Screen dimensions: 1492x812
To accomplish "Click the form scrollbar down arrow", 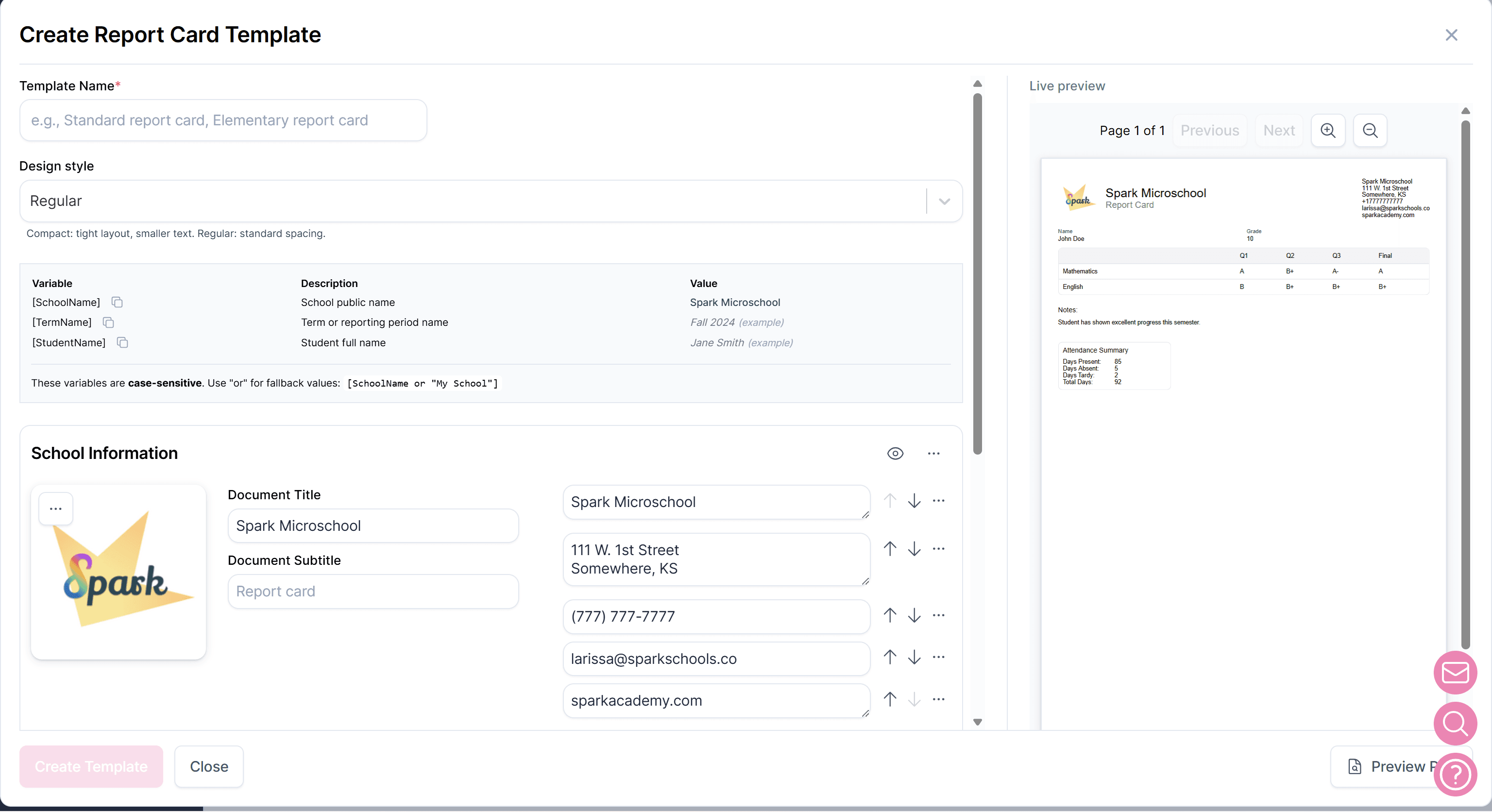I will point(978,722).
